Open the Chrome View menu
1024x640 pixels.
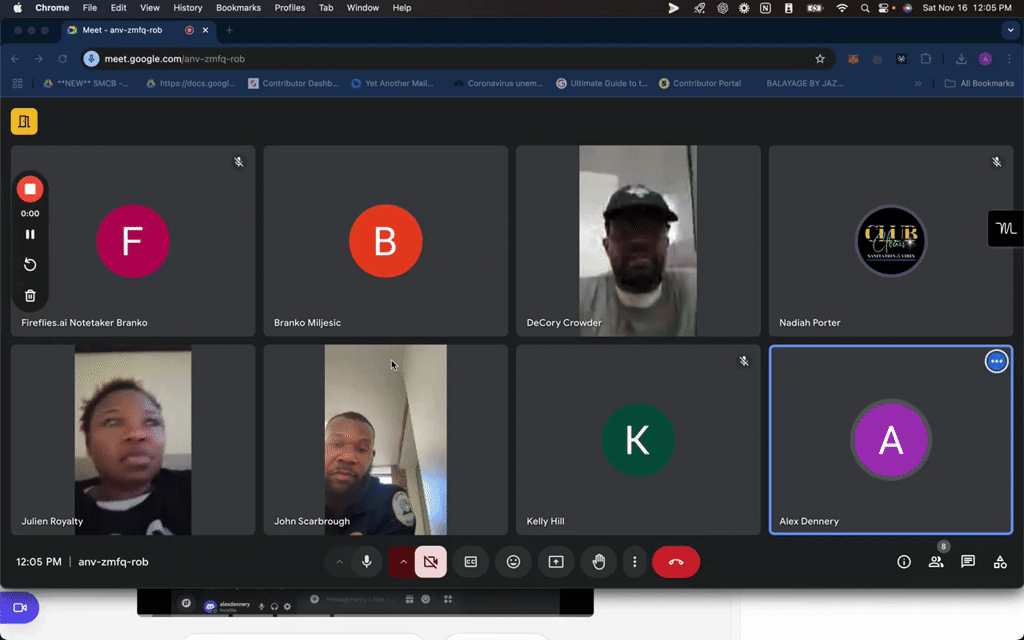149,8
